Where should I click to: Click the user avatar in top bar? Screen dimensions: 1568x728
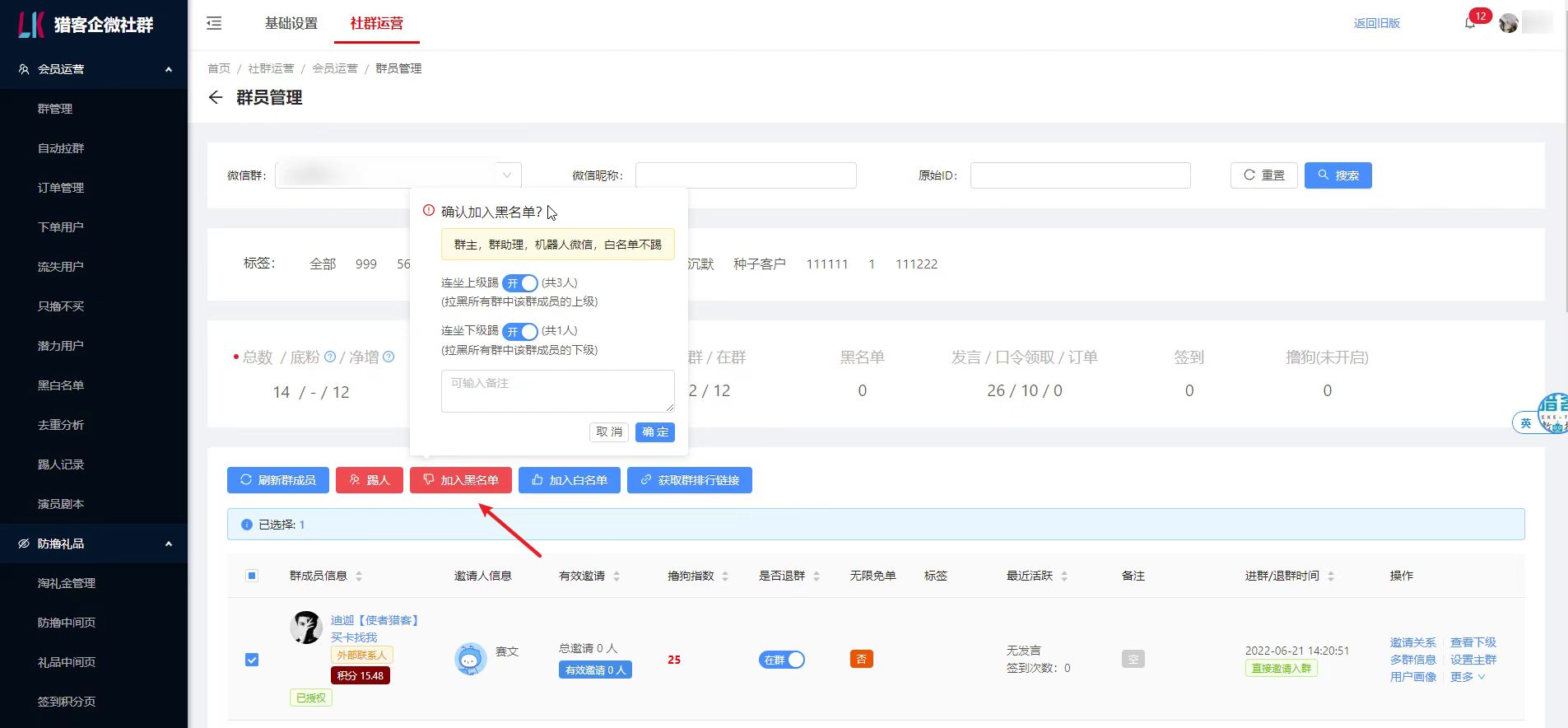pyautogui.click(x=1508, y=23)
